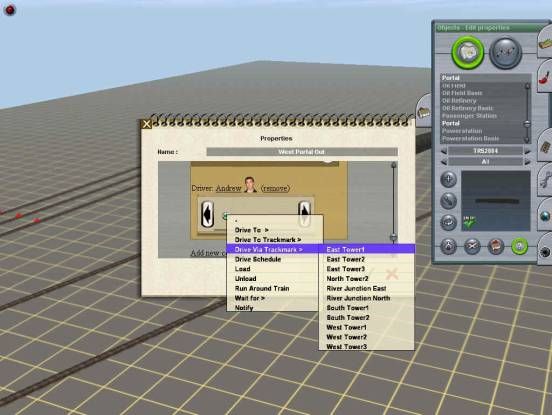Click the (remove) driver link
Viewport: 552px width, 415px height.
click(x=275, y=188)
